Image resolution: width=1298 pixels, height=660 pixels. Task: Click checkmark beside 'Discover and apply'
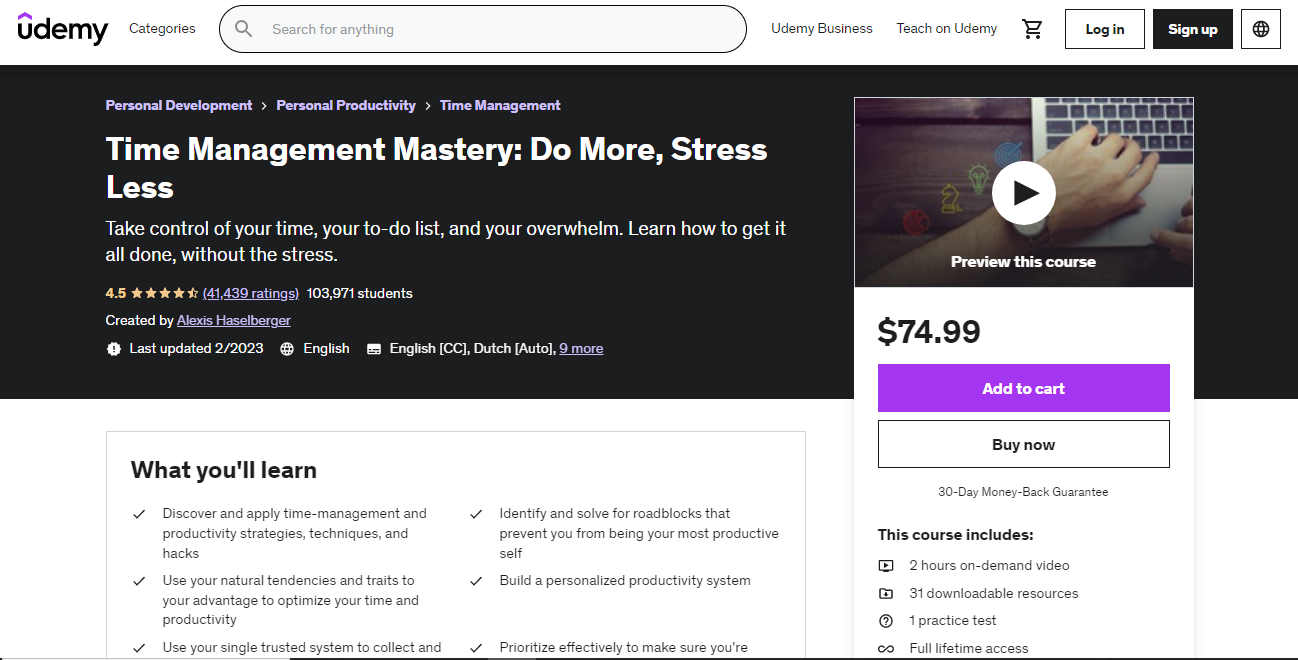tap(139, 514)
